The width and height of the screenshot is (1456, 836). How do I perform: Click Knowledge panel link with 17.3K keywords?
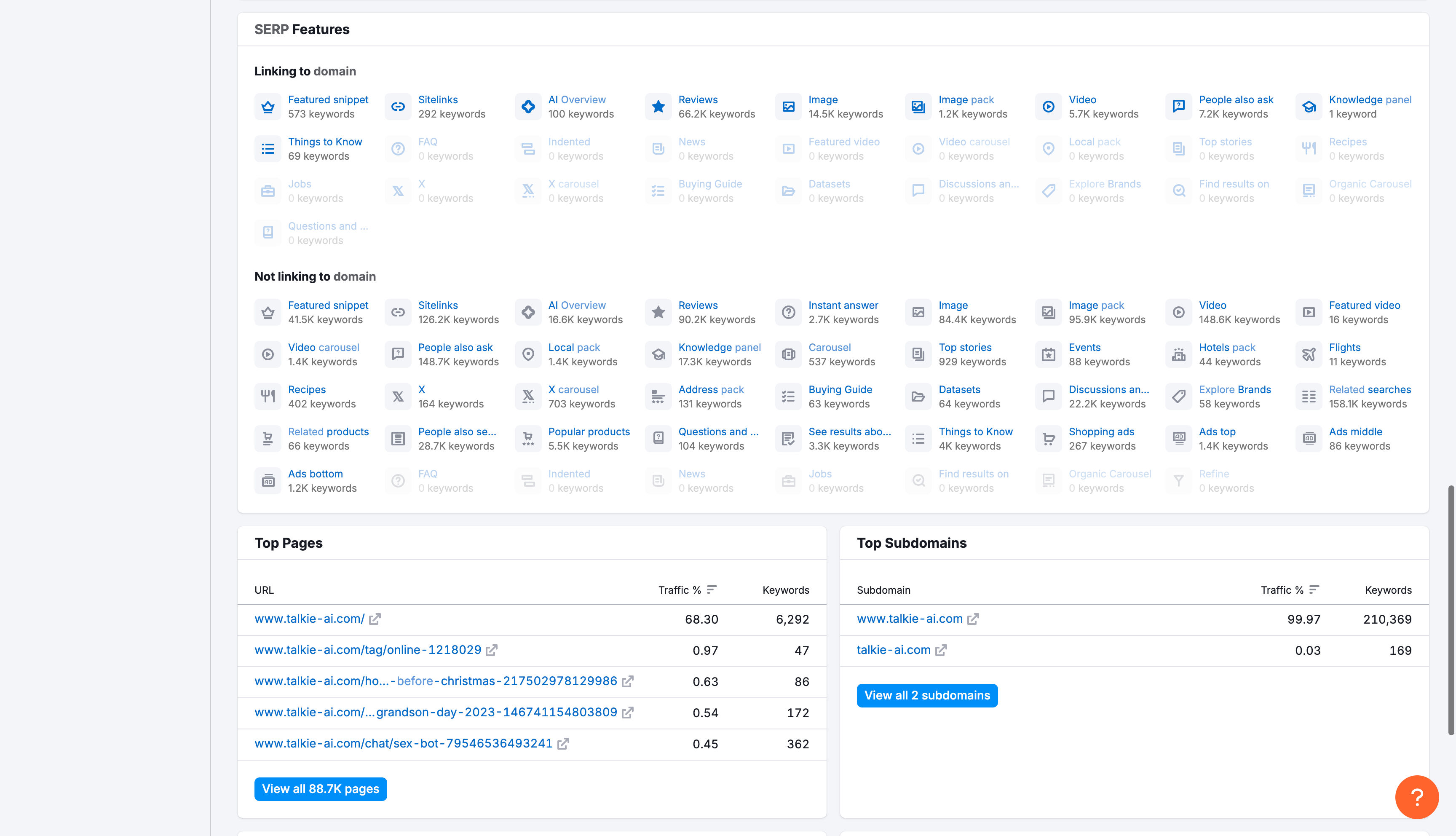[x=720, y=347]
